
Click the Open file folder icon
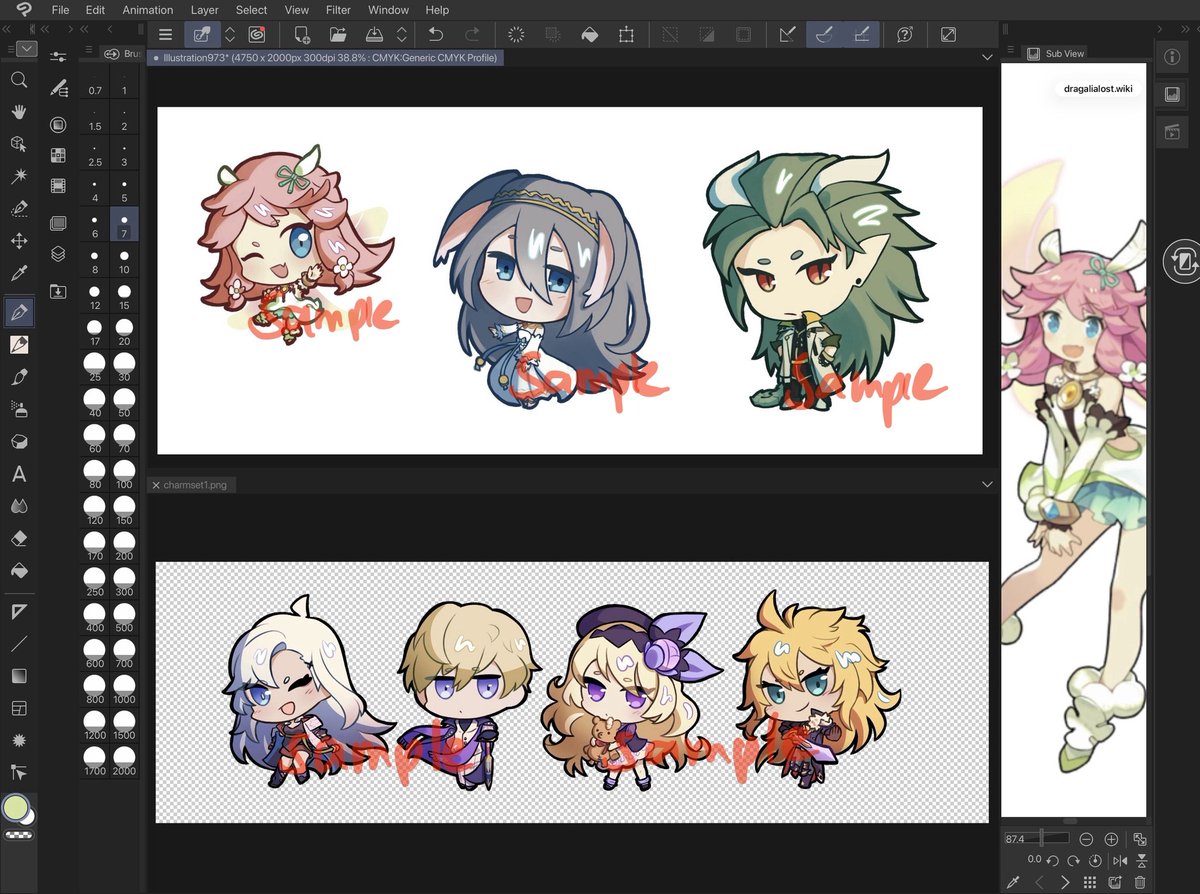338,34
